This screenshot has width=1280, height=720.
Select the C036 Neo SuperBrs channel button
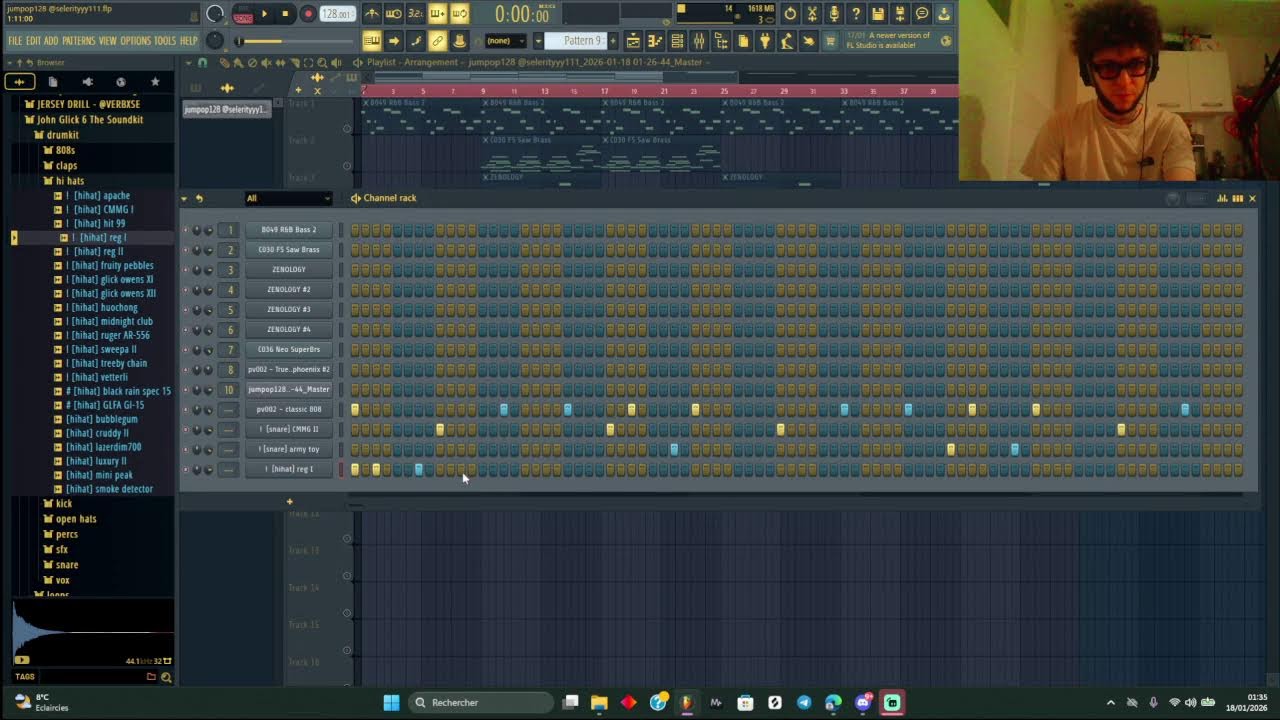289,350
